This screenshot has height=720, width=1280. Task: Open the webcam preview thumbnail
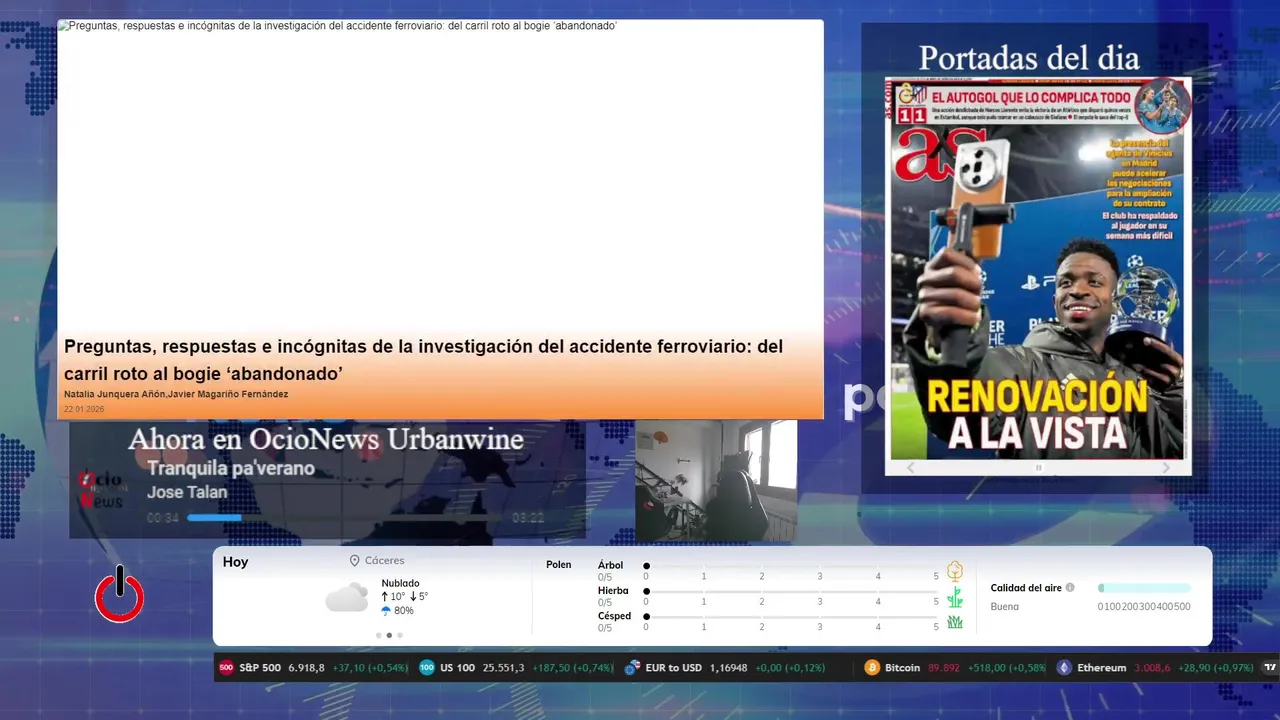[716, 480]
